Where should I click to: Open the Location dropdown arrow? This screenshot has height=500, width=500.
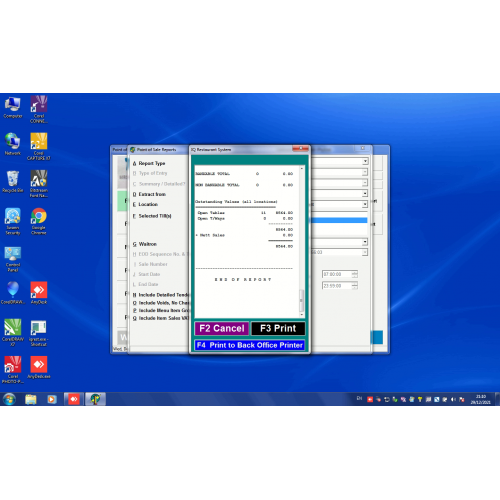click(365, 204)
